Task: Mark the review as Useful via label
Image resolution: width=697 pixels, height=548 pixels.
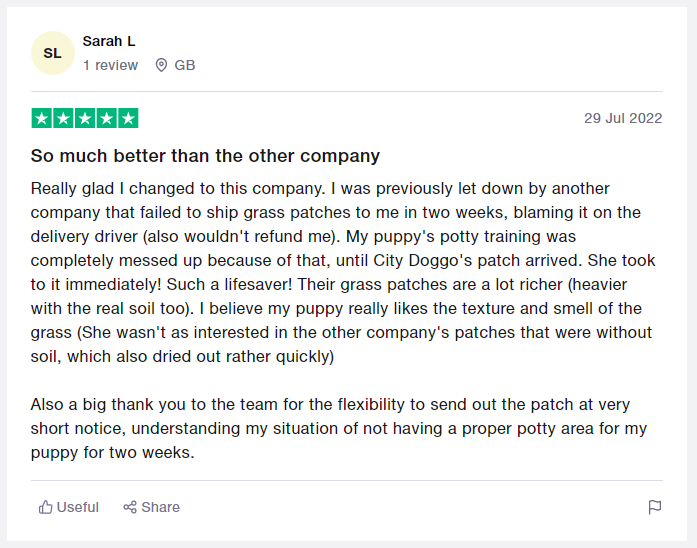Action: click(78, 507)
